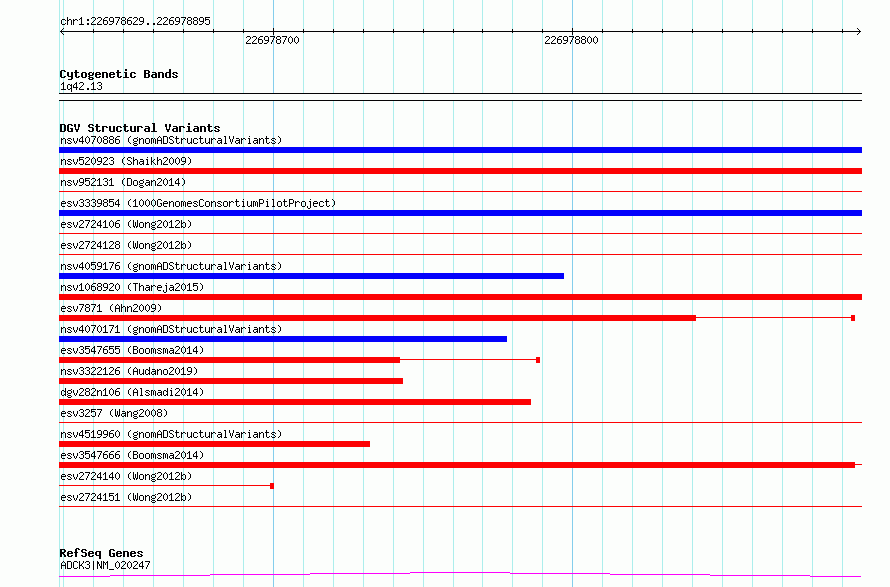
Task: Click the RefSeq Genes track title
Action: point(101,553)
